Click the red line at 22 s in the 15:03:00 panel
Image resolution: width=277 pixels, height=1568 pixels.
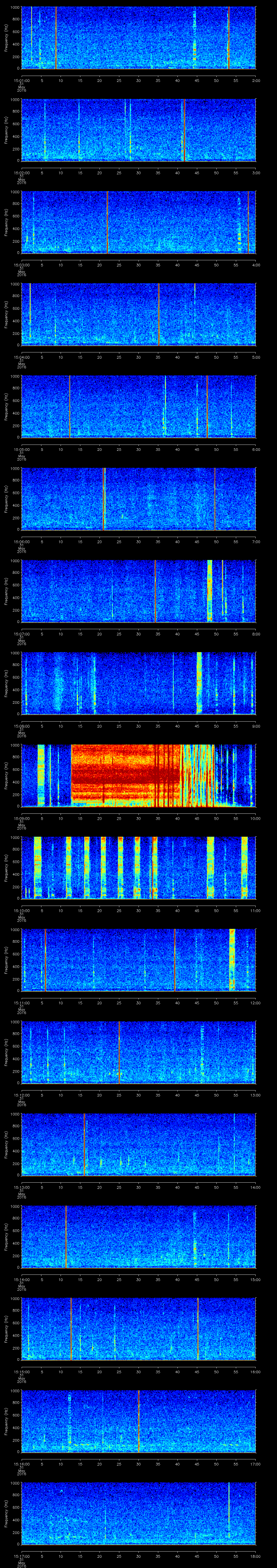click(x=108, y=222)
